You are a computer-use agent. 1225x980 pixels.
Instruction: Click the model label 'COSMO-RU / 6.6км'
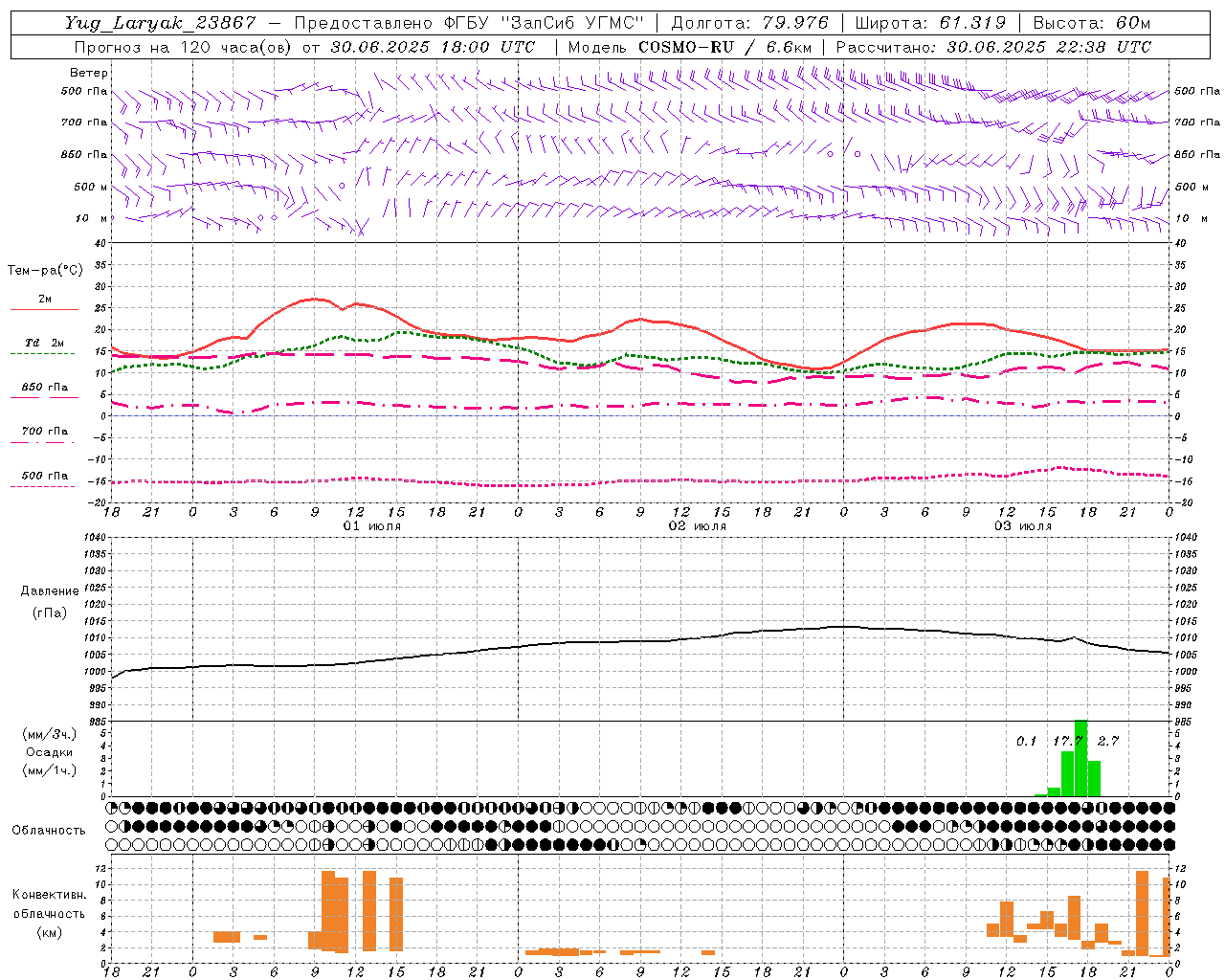[x=725, y=47]
